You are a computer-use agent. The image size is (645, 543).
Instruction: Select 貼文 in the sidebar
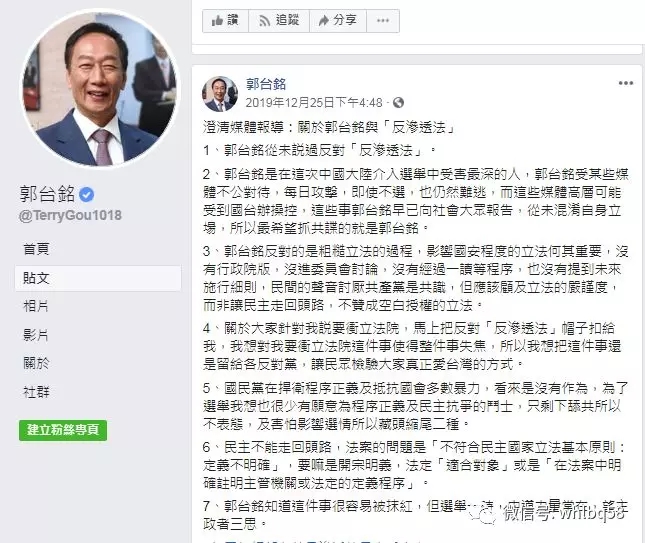(98, 278)
